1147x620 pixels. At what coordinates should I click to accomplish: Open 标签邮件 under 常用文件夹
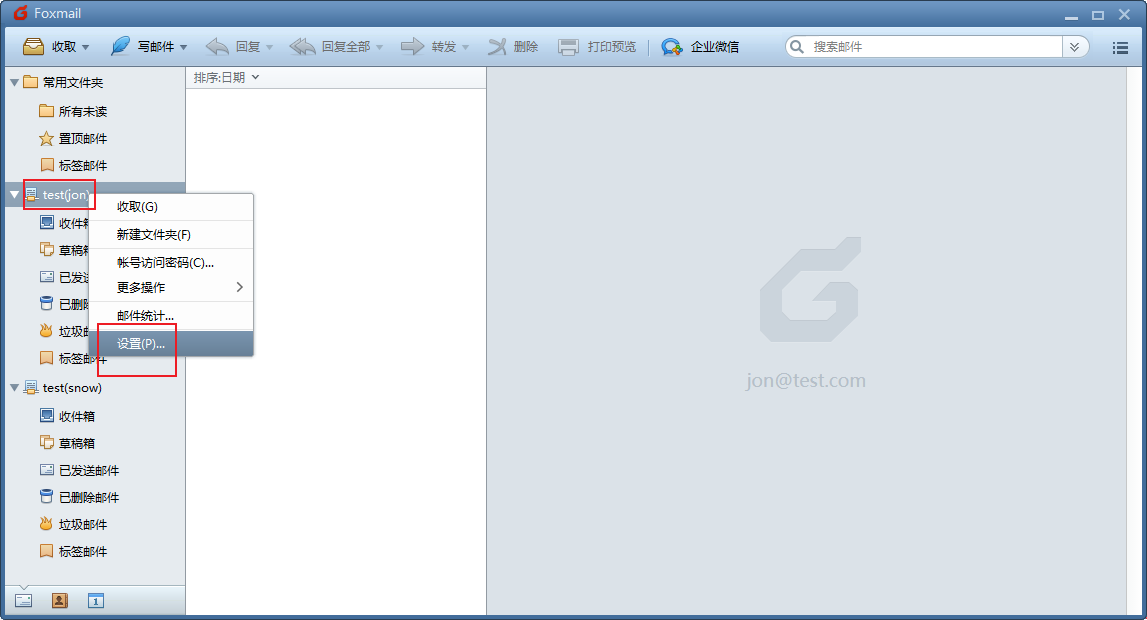83,165
